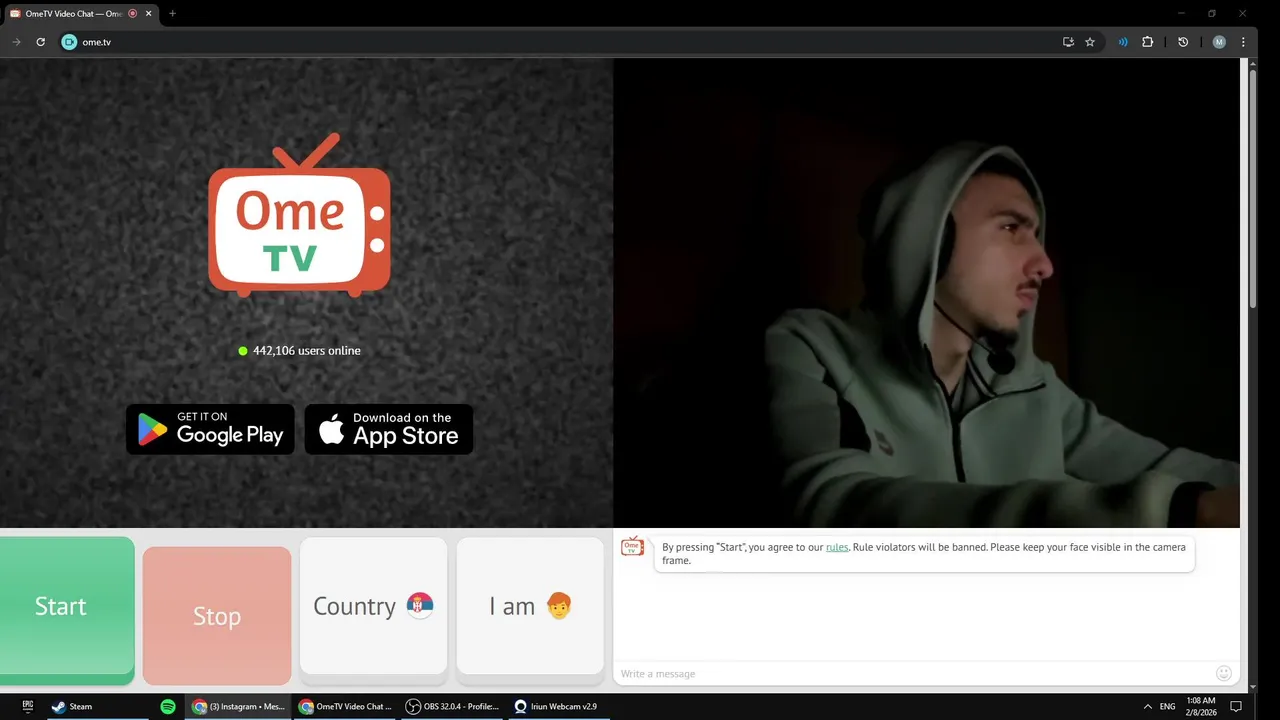Switch to Instagram Chrome window in taskbar
The height and width of the screenshot is (720, 1280).
[239, 706]
